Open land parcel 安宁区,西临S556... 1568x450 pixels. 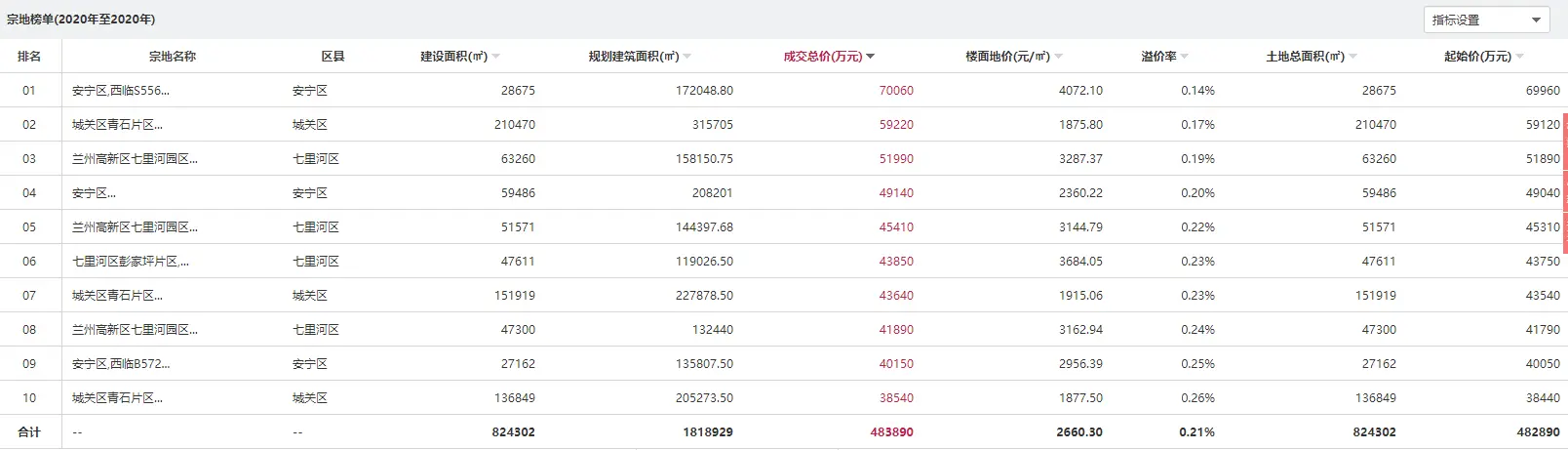(120, 91)
